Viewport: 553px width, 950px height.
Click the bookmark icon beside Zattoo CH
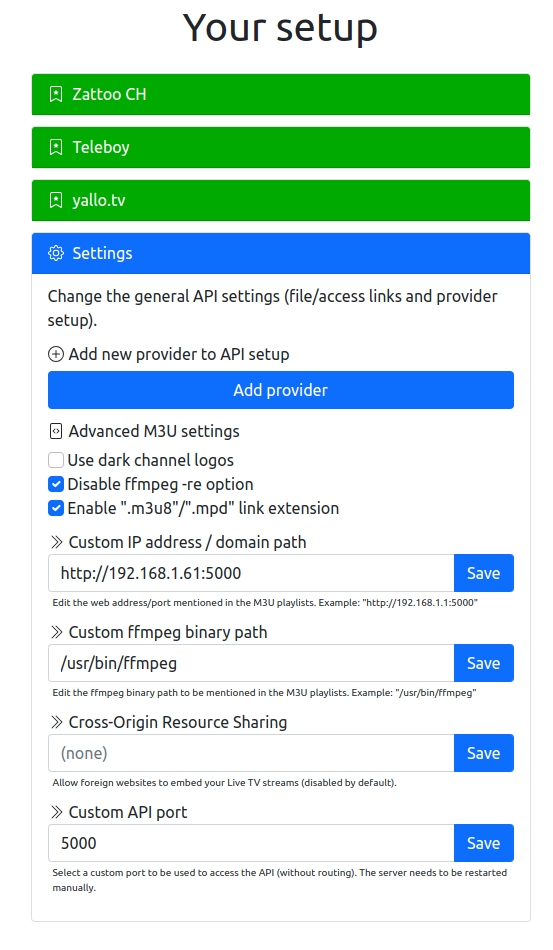[56, 94]
